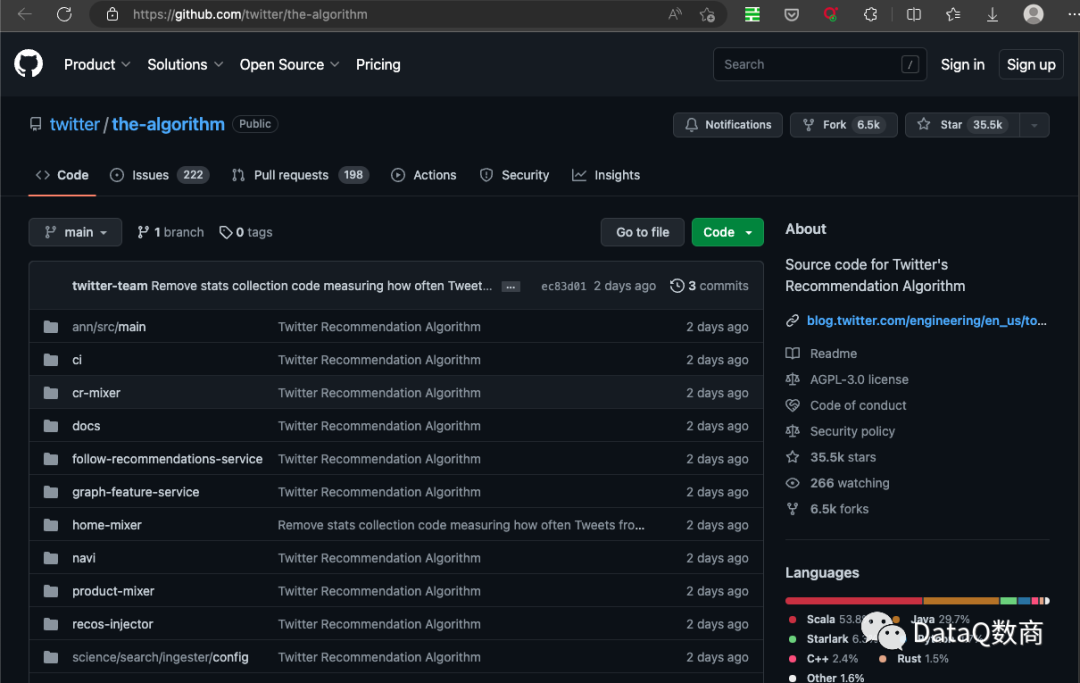Click the browser back arrow
The height and width of the screenshot is (683, 1080).
coord(25,14)
